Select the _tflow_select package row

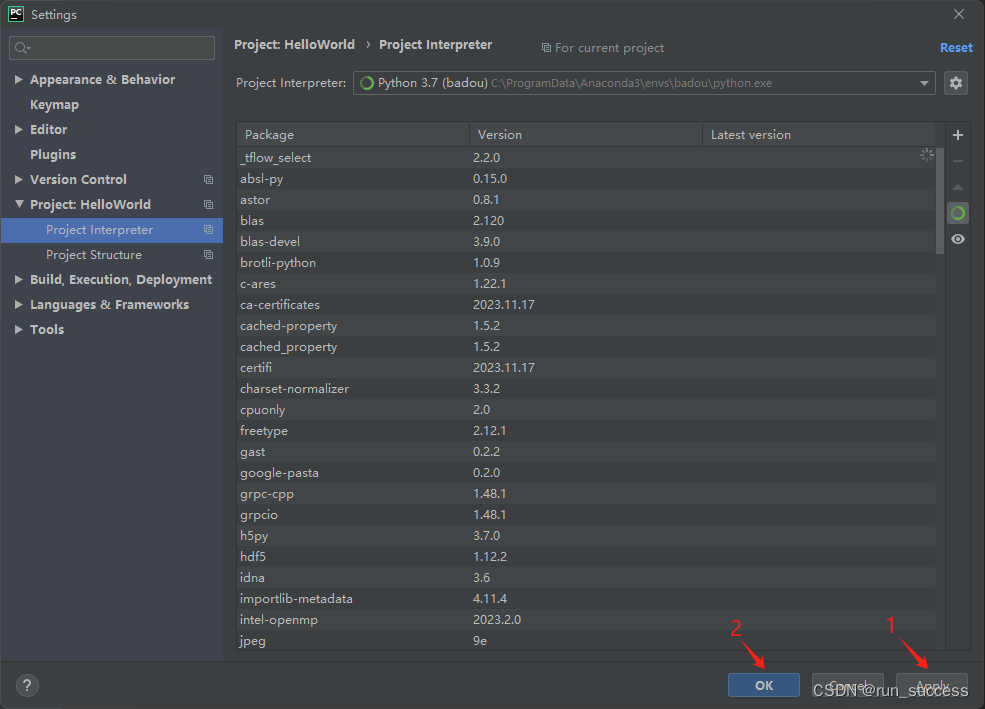pyautogui.click(x=585, y=158)
